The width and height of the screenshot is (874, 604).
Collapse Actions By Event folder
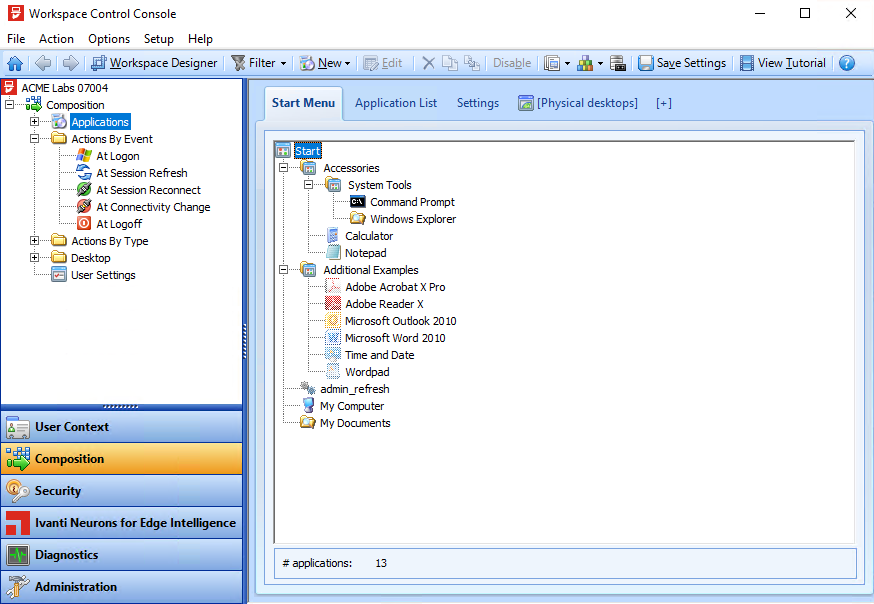coord(35,138)
